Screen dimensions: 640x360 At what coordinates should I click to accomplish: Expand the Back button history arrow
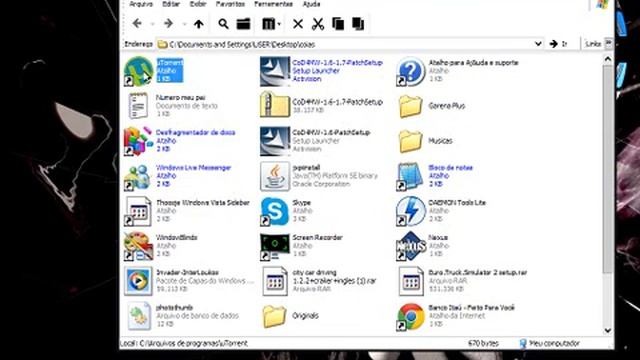[153, 24]
